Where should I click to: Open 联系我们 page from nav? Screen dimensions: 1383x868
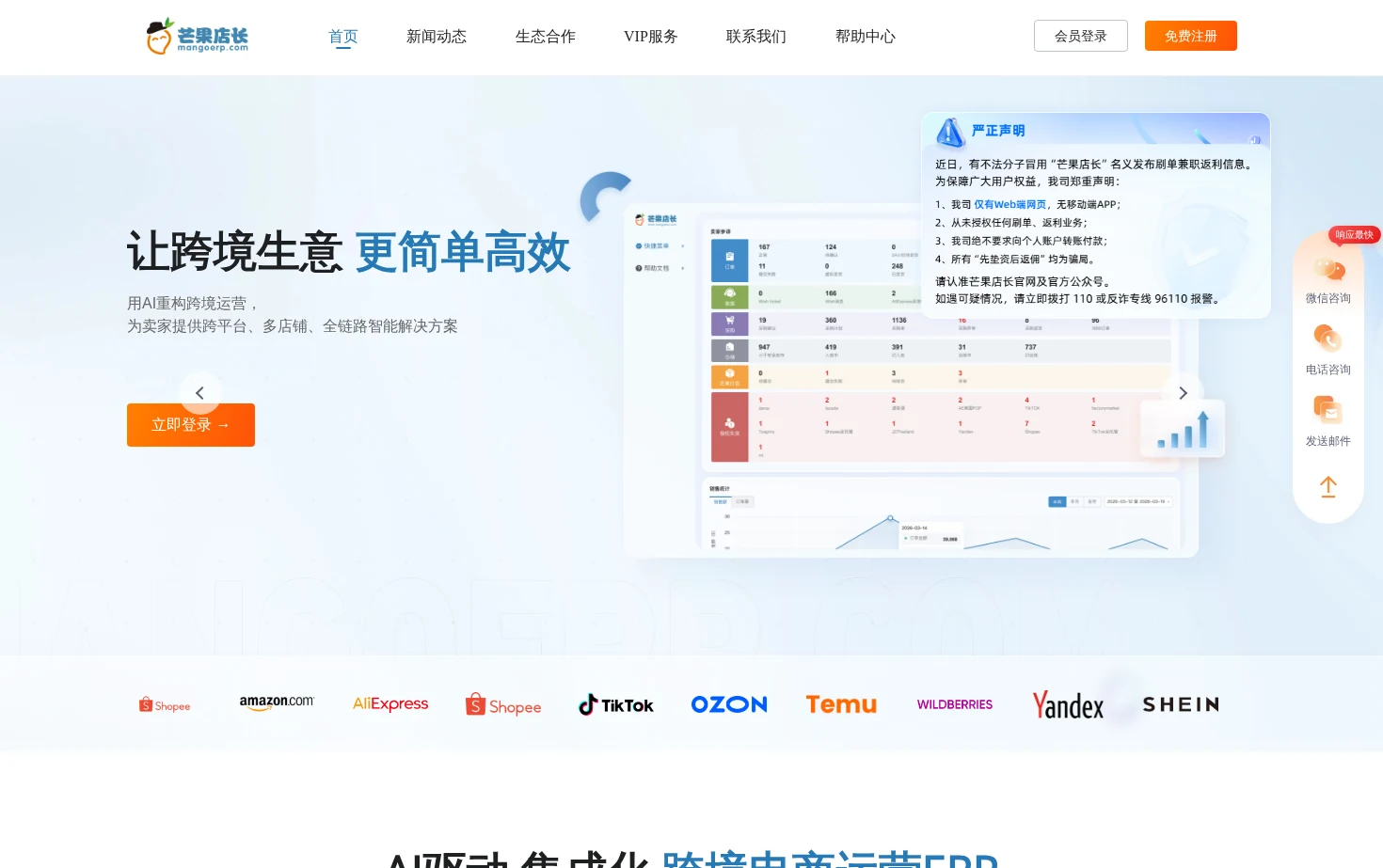click(x=756, y=37)
